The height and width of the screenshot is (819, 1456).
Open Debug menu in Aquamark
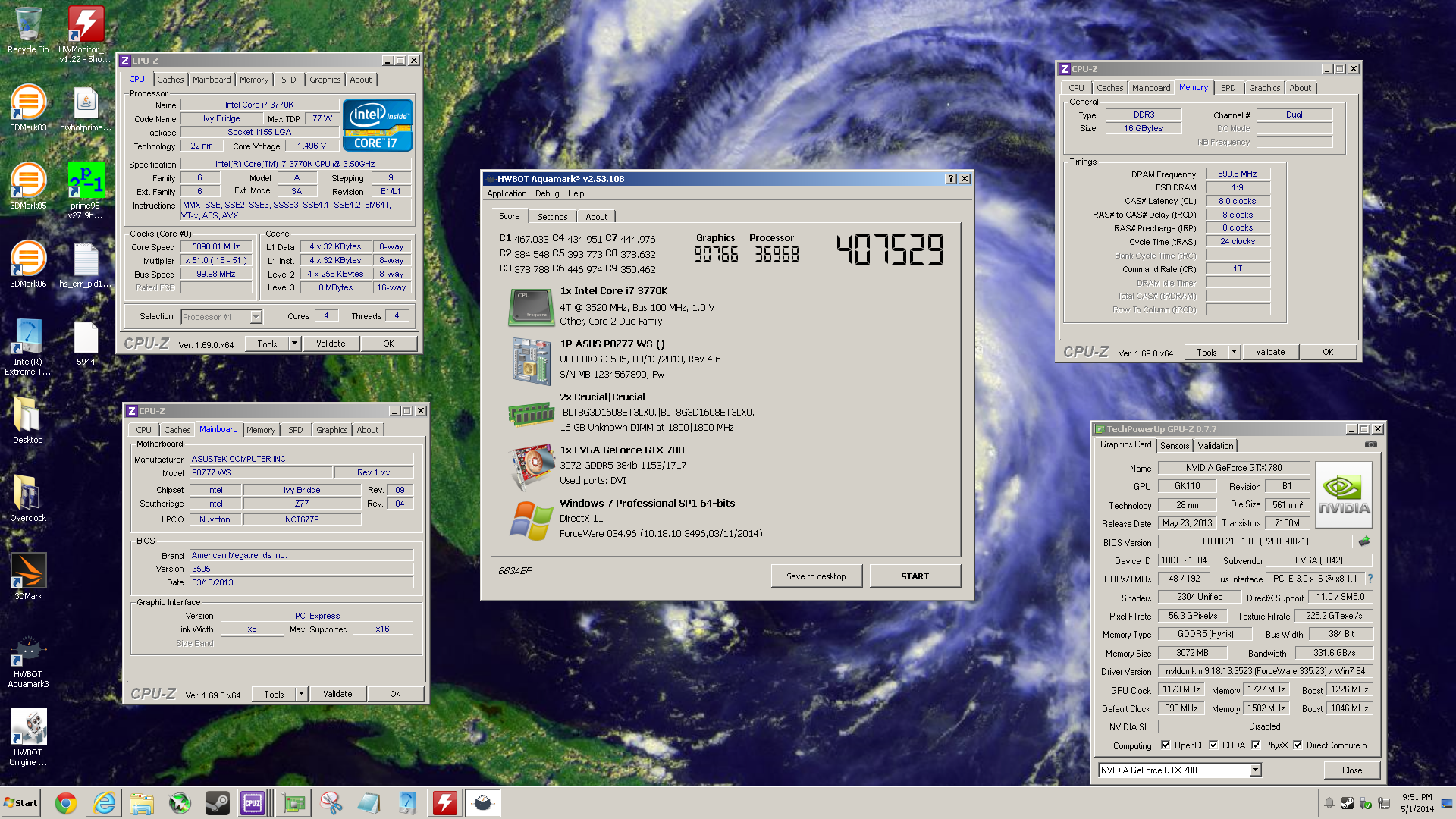pyautogui.click(x=547, y=193)
